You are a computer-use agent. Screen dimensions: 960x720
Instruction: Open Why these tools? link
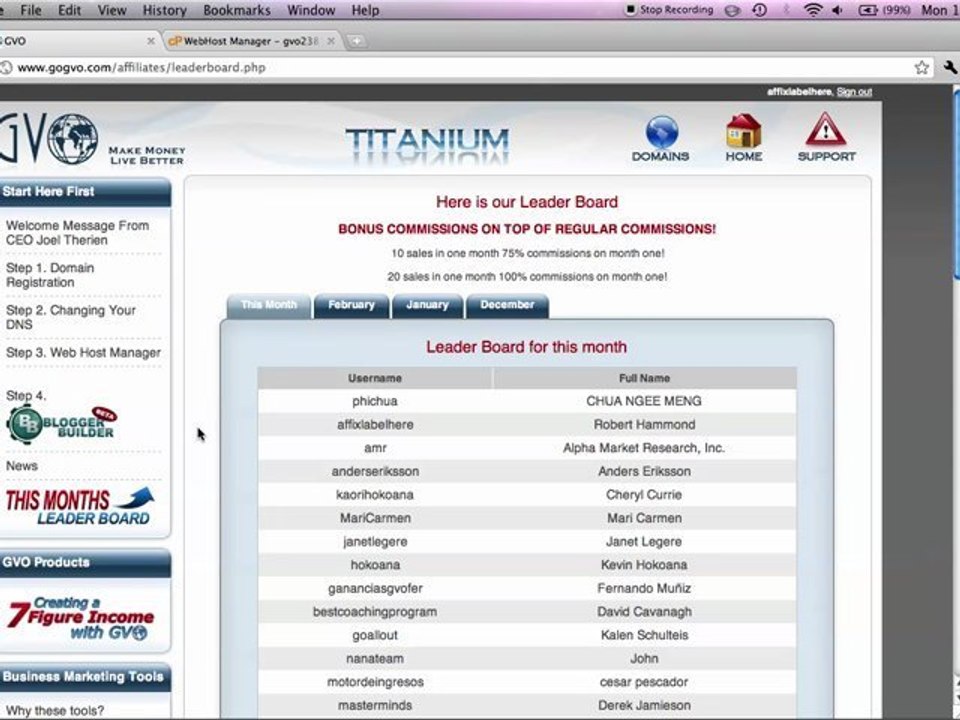[54, 711]
